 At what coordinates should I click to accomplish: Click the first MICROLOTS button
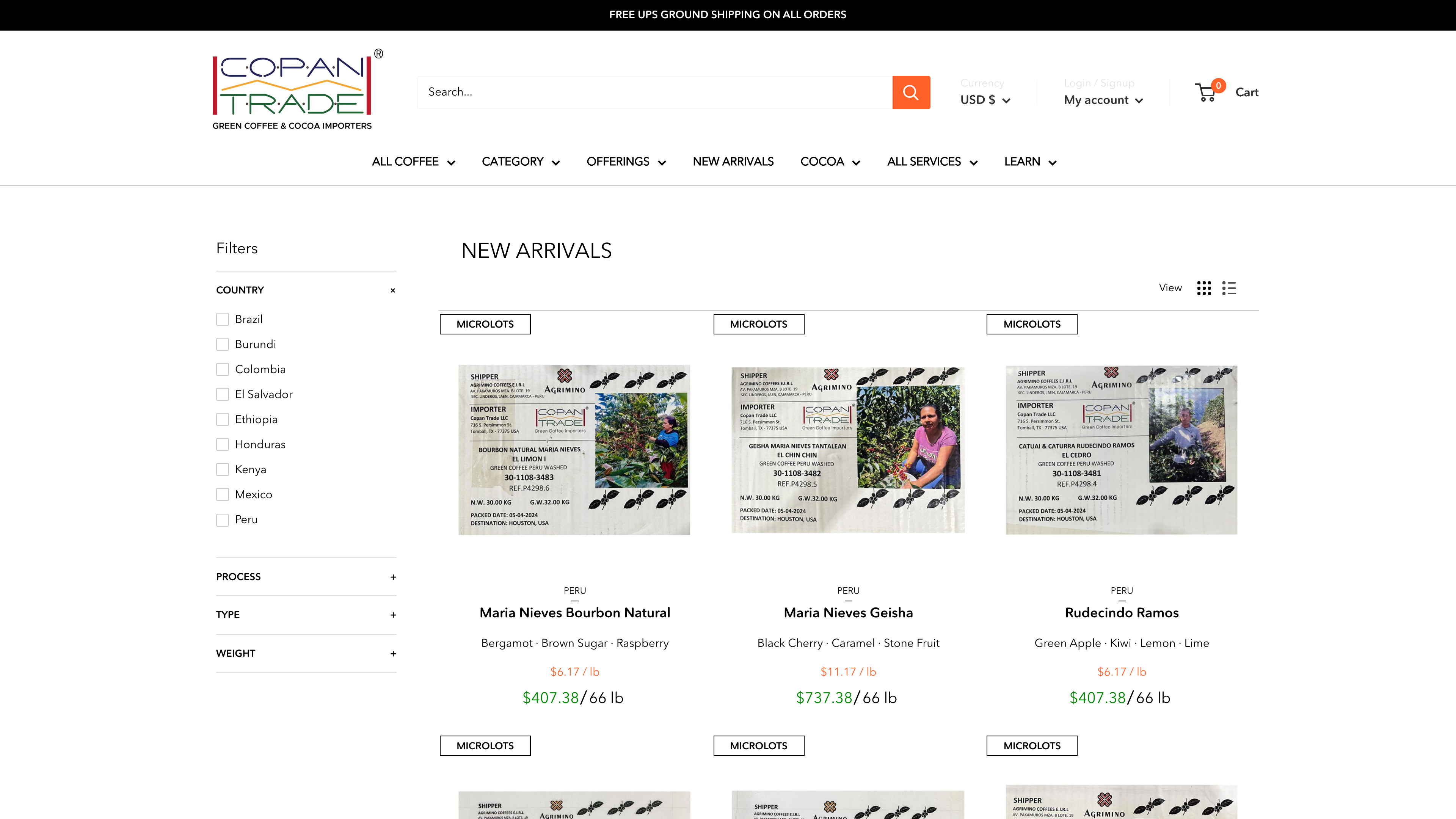485,324
